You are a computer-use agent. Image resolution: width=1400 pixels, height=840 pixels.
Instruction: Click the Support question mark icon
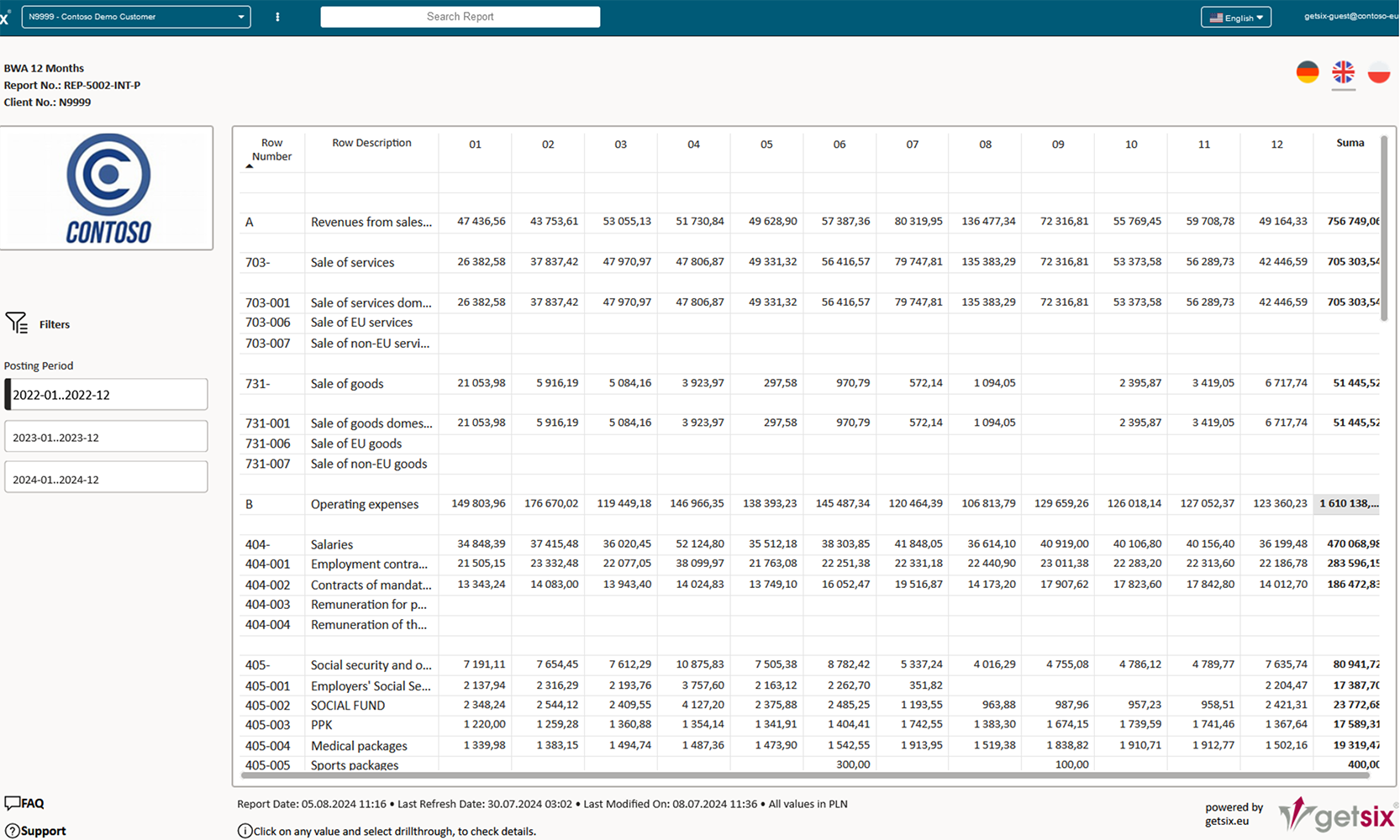click(x=12, y=831)
